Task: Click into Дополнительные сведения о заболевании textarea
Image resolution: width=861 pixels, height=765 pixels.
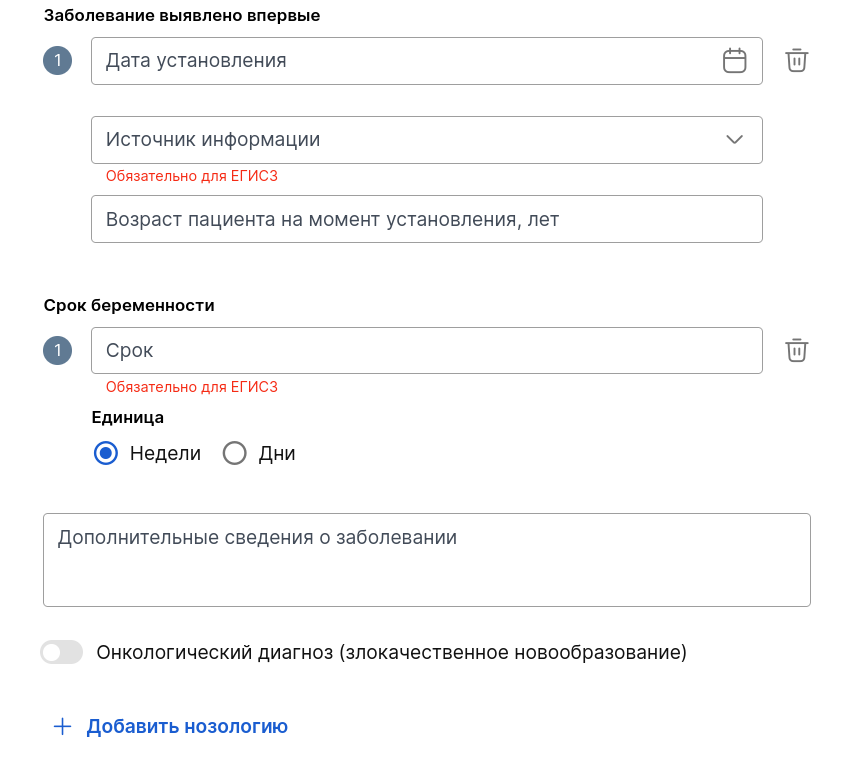Action: [x=427, y=560]
